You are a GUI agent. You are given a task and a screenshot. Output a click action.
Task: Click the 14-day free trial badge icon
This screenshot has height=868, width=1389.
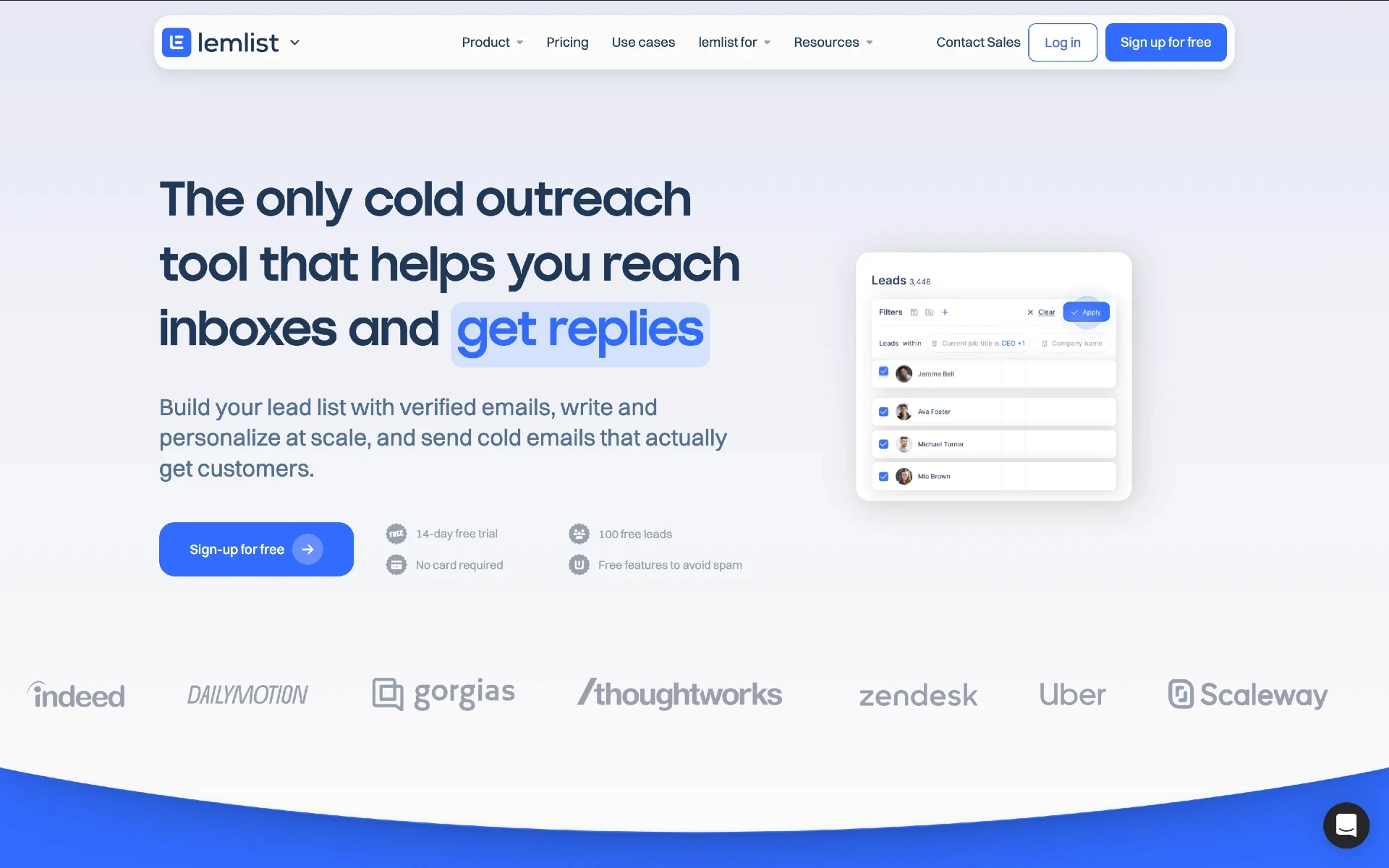397,533
